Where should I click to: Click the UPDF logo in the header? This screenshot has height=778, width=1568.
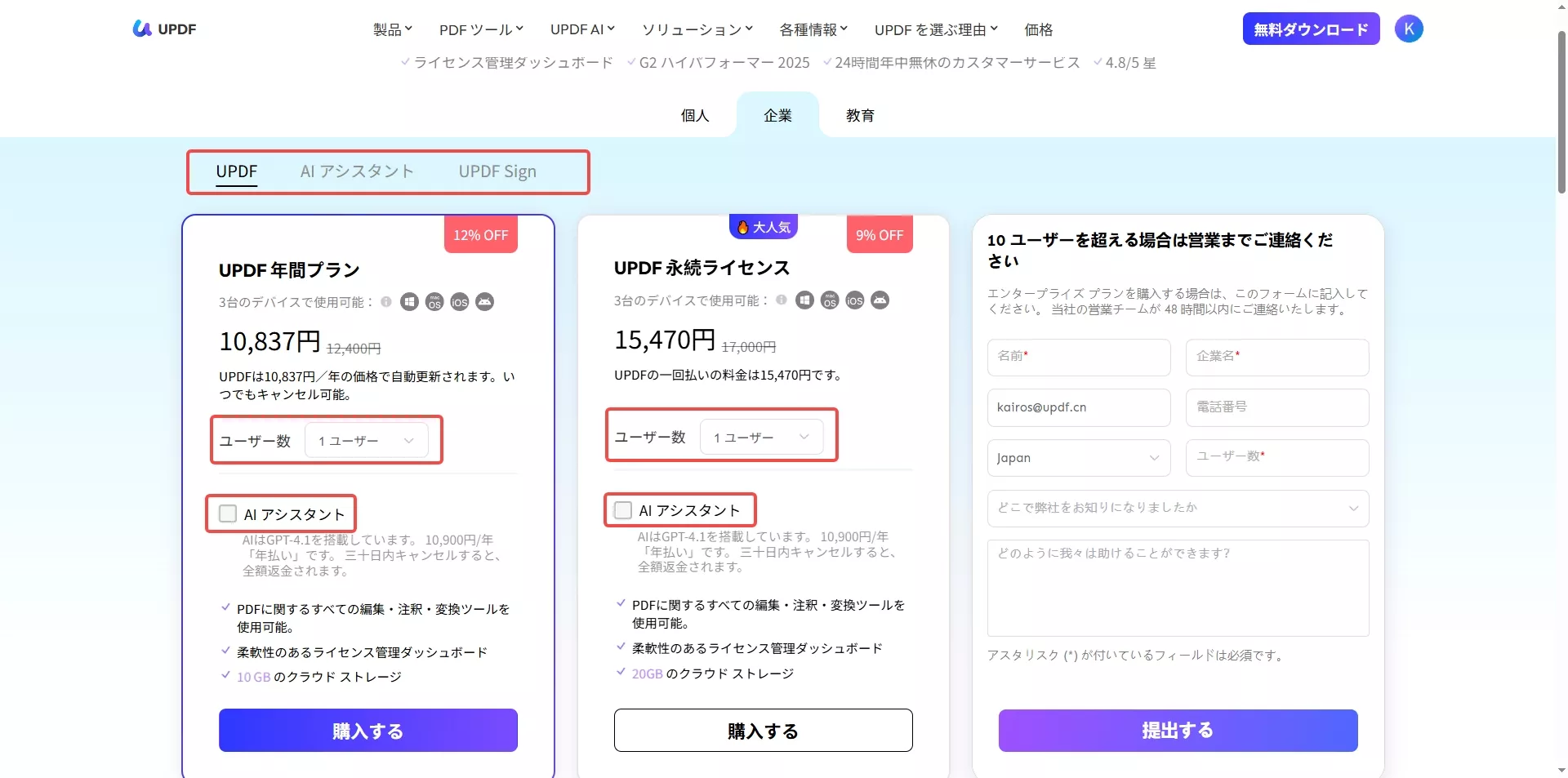point(164,29)
